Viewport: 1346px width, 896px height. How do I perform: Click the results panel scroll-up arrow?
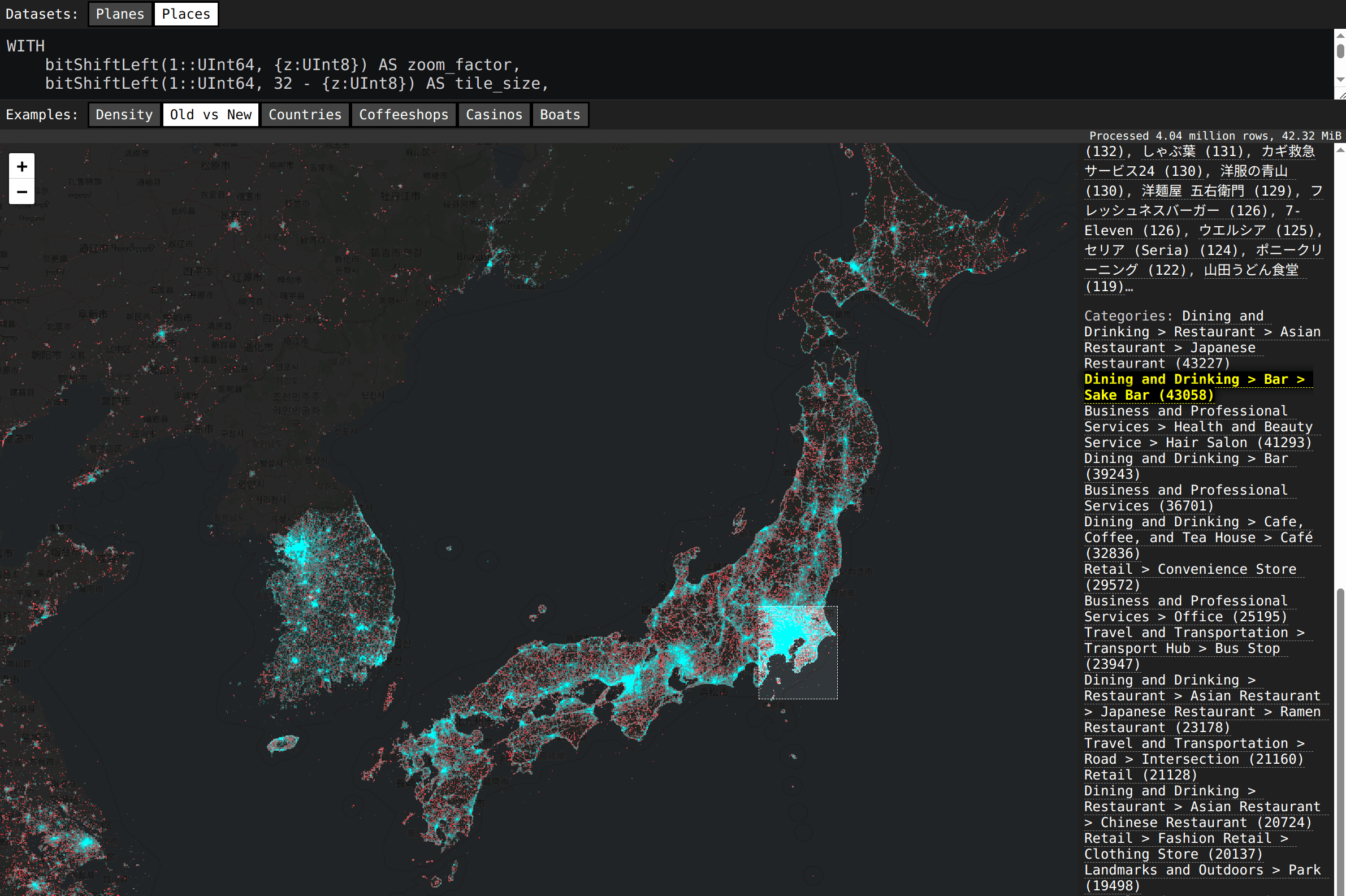pos(1340,150)
